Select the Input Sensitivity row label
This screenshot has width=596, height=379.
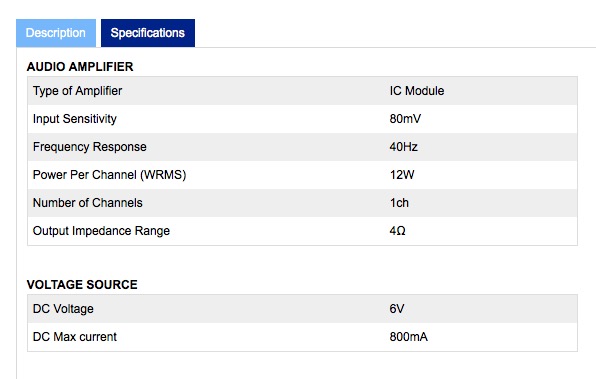75,119
